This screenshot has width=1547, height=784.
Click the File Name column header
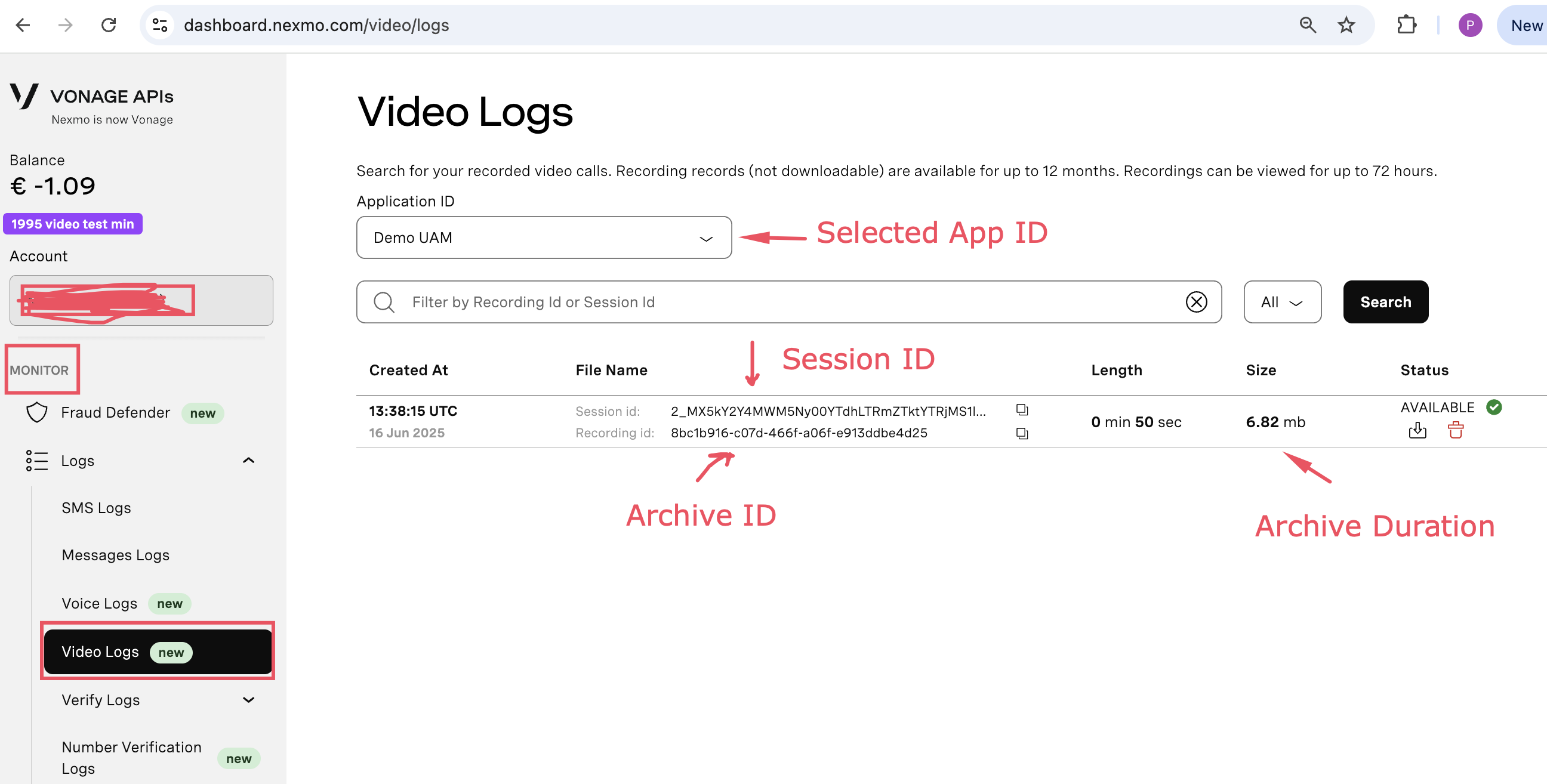point(611,371)
